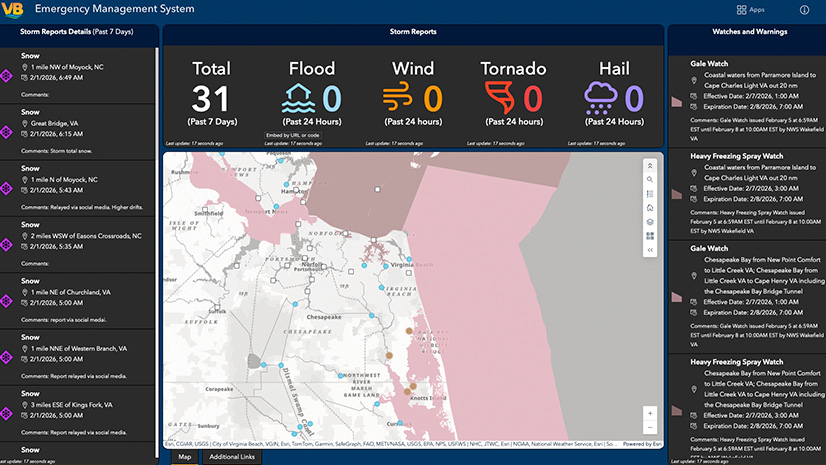Image resolution: width=826 pixels, height=465 pixels.
Task: Click brown circle marker beside Back Bay label
Action: pyautogui.click(x=409, y=331)
